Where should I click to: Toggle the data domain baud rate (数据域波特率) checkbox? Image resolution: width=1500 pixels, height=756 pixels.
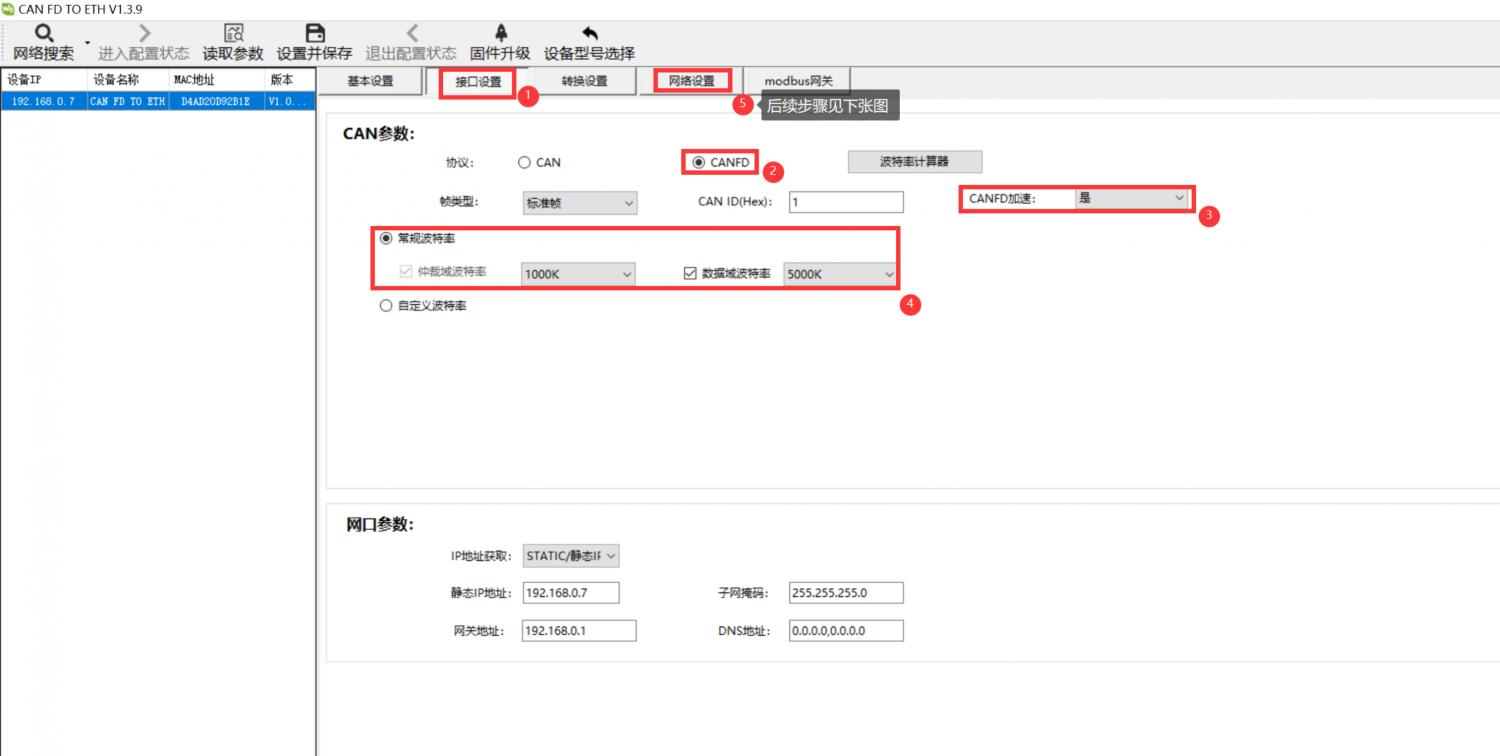pyautogui.click(x=689, y=273)
